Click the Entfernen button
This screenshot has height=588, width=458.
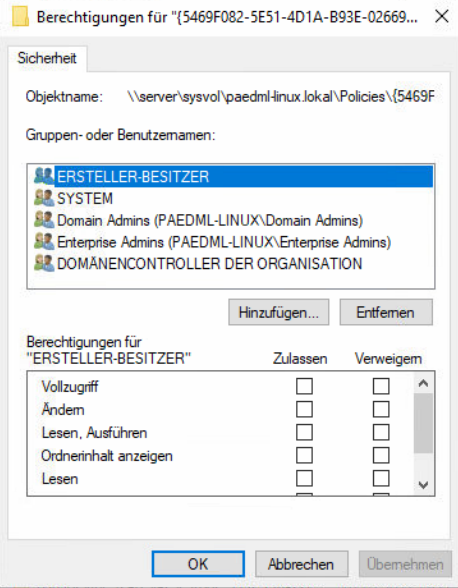(x=386, y=312)
